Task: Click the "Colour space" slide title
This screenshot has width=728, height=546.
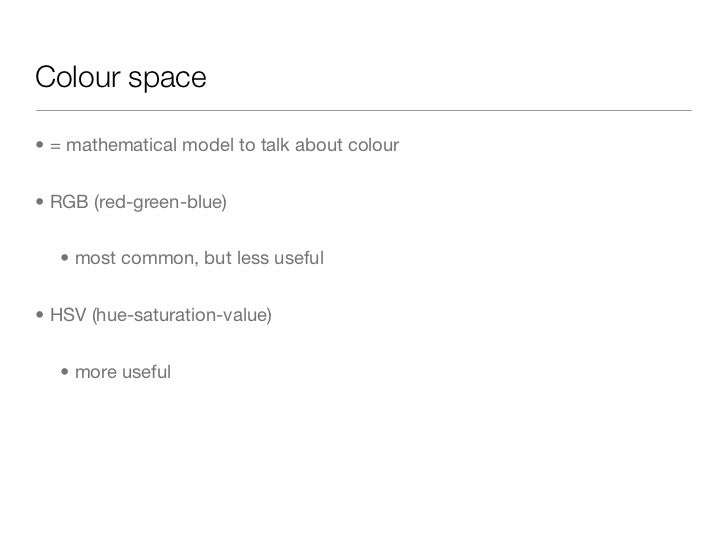Action: click(120, 76)
